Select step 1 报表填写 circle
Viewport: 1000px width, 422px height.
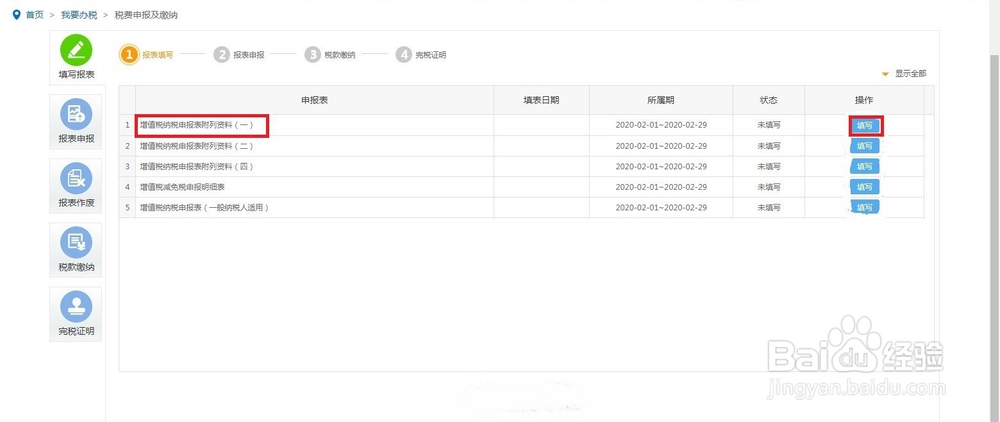(x=129, y=55)
